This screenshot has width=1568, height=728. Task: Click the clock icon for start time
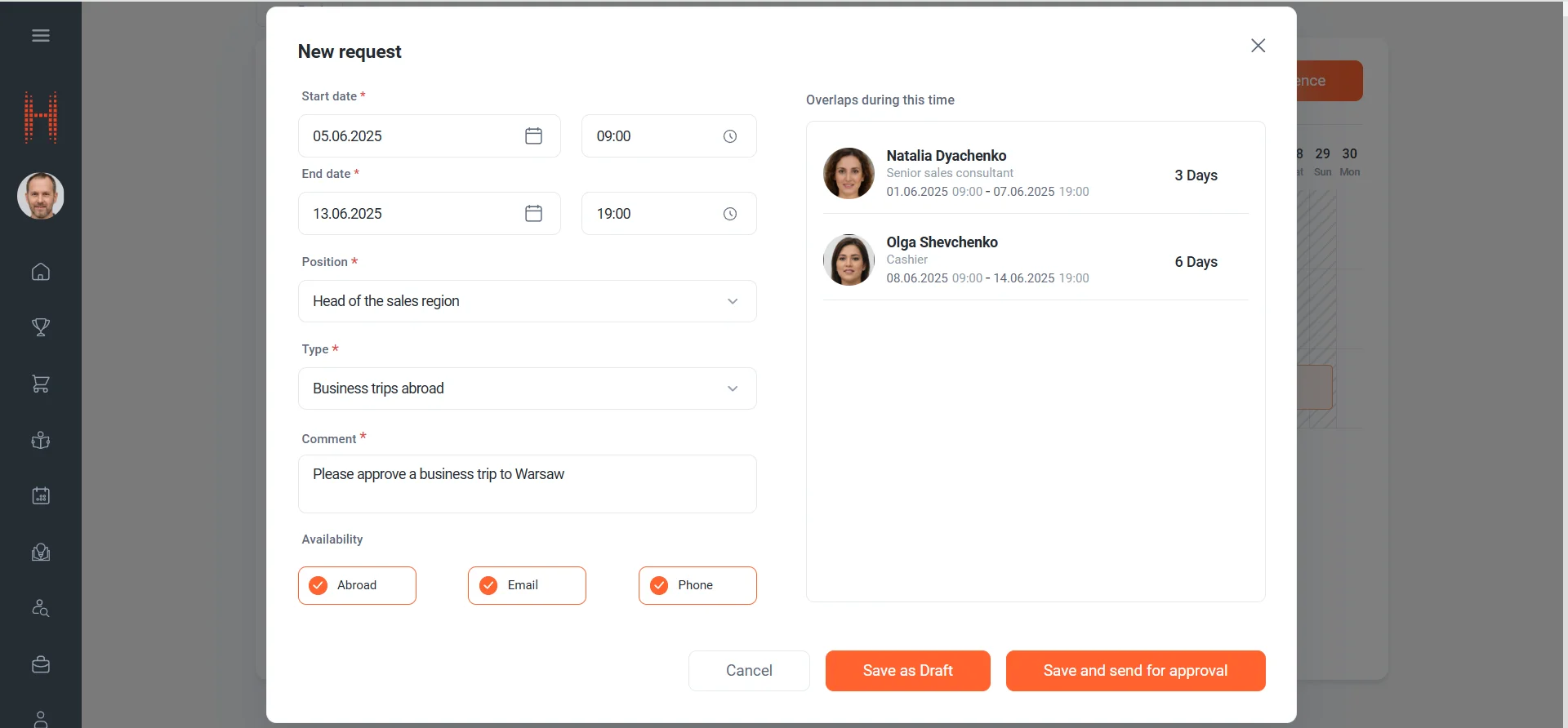point(730,136)
